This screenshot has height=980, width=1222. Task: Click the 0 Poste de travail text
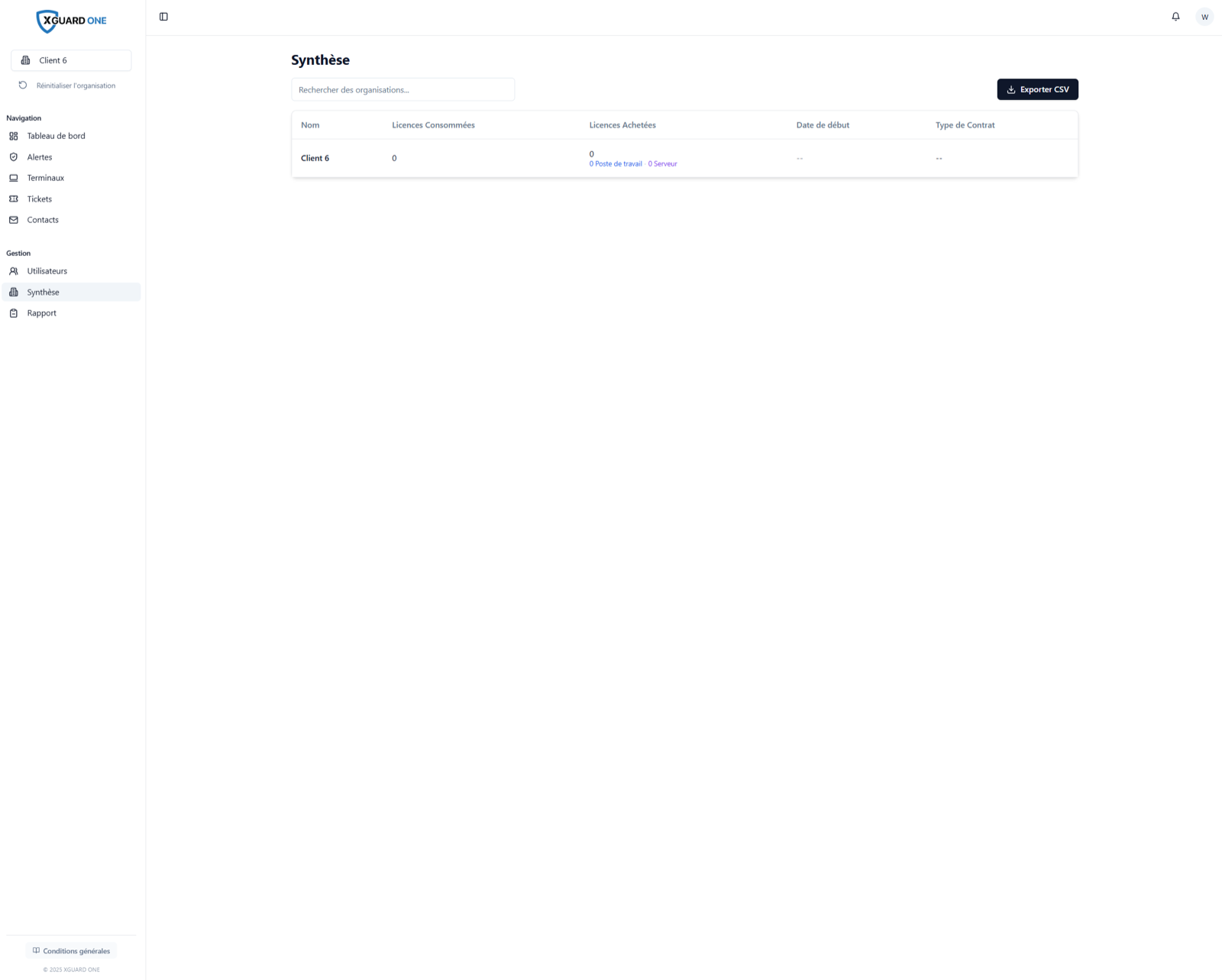click(x=616, y=164)
